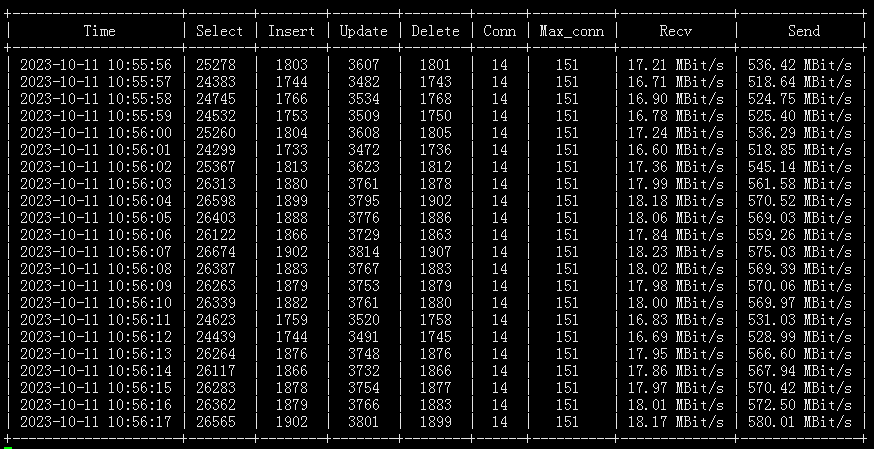Click the Recv column header
Viewport: 874px width, 449px height.
(676, 31)
